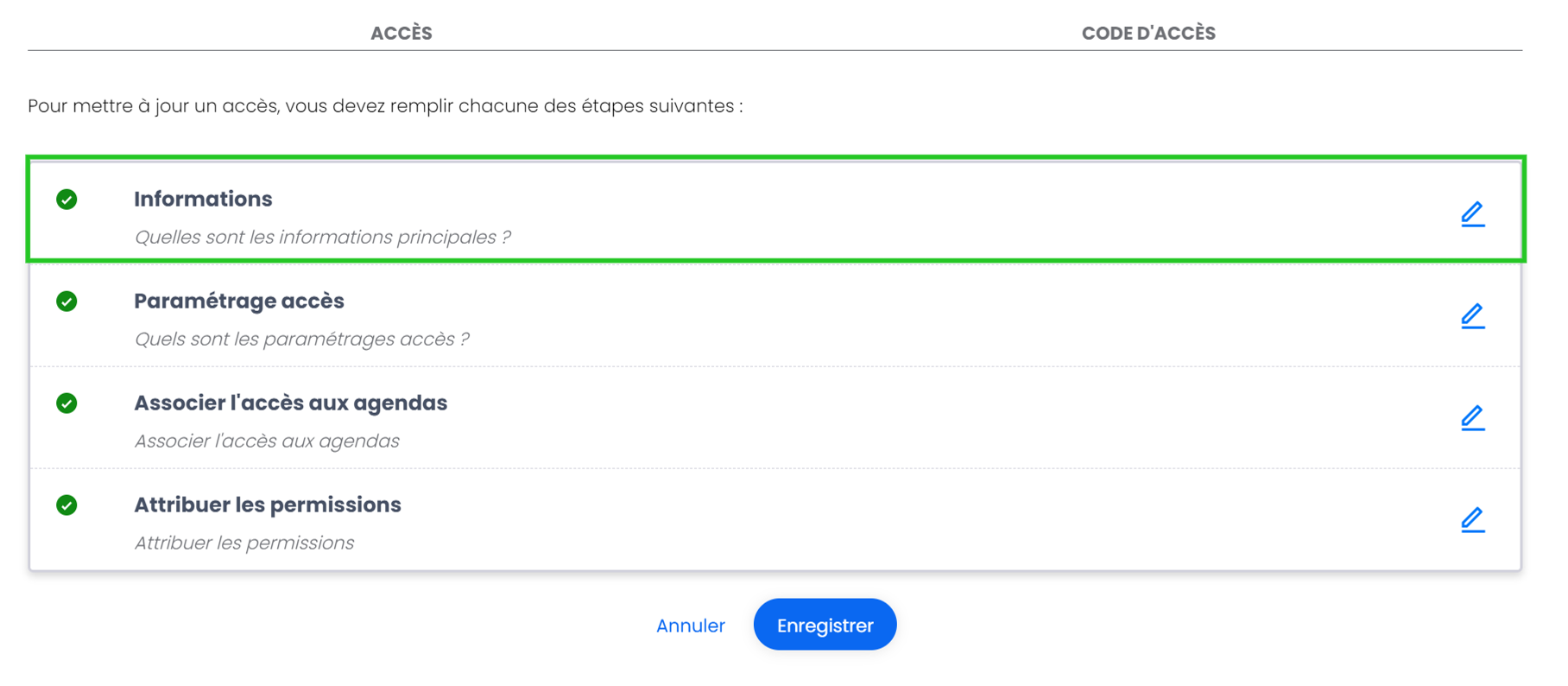Switch to the CODE D'ACCÈS tab

point(1148,33)
